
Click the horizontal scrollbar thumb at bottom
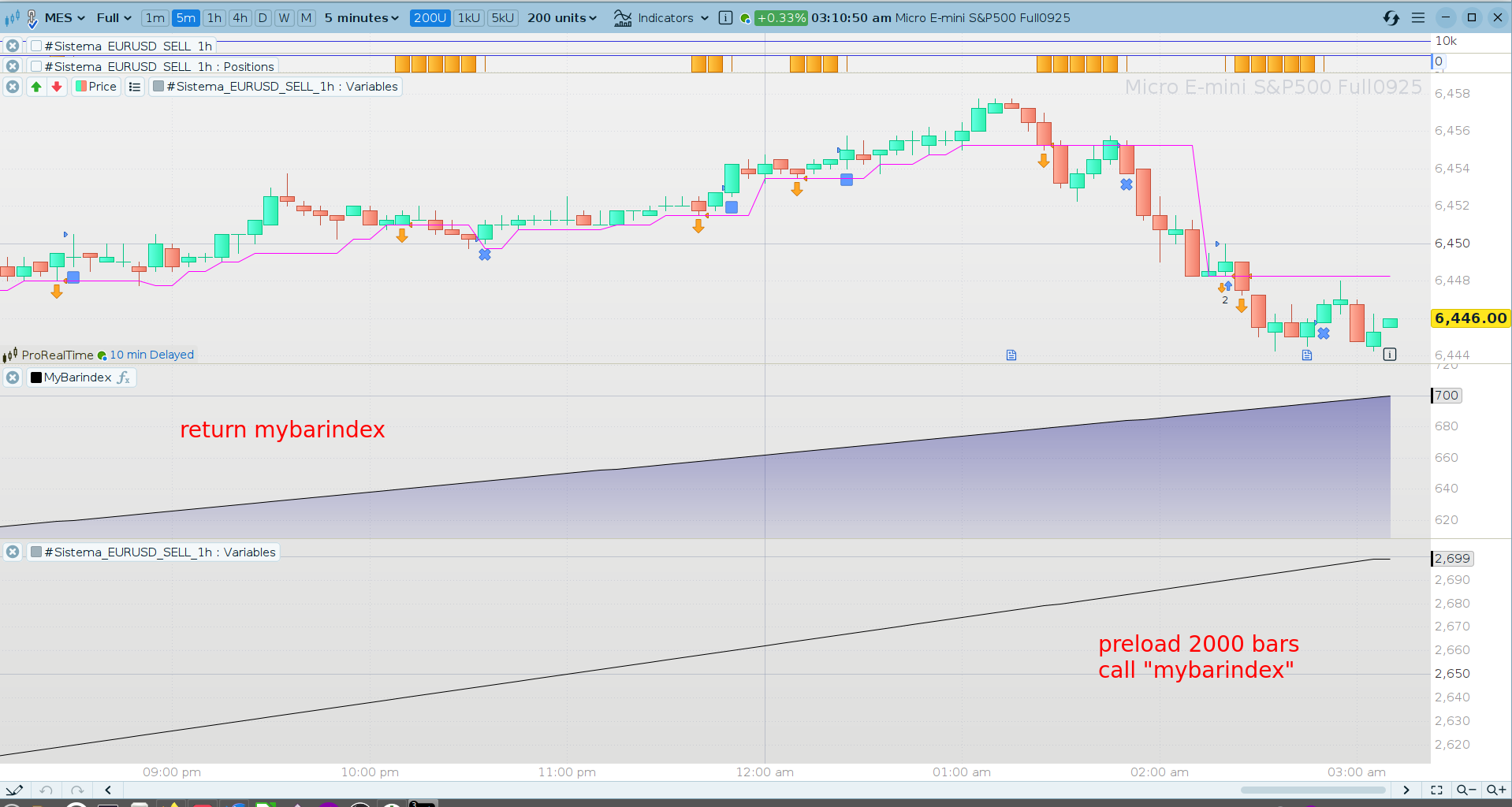tap(1313, 790)
